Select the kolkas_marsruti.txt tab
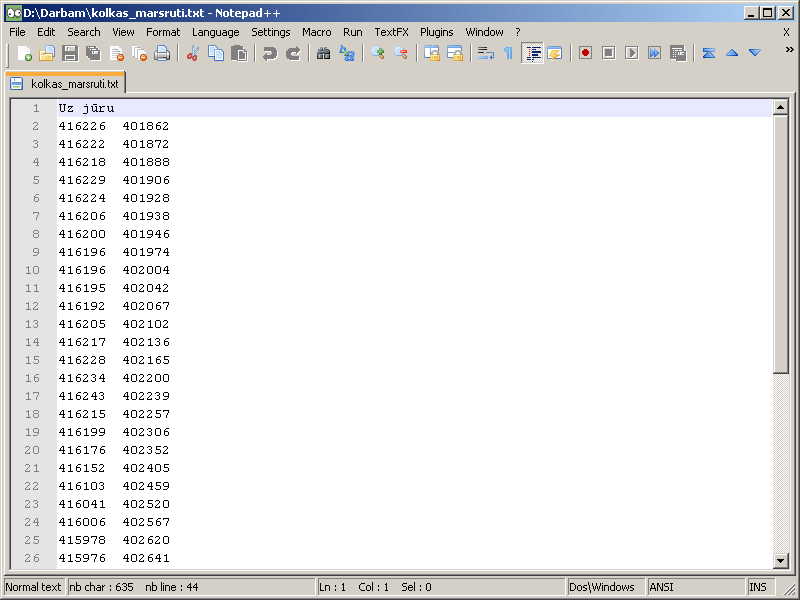The width and height of the screenshot is (800, 600). [66, 84]
